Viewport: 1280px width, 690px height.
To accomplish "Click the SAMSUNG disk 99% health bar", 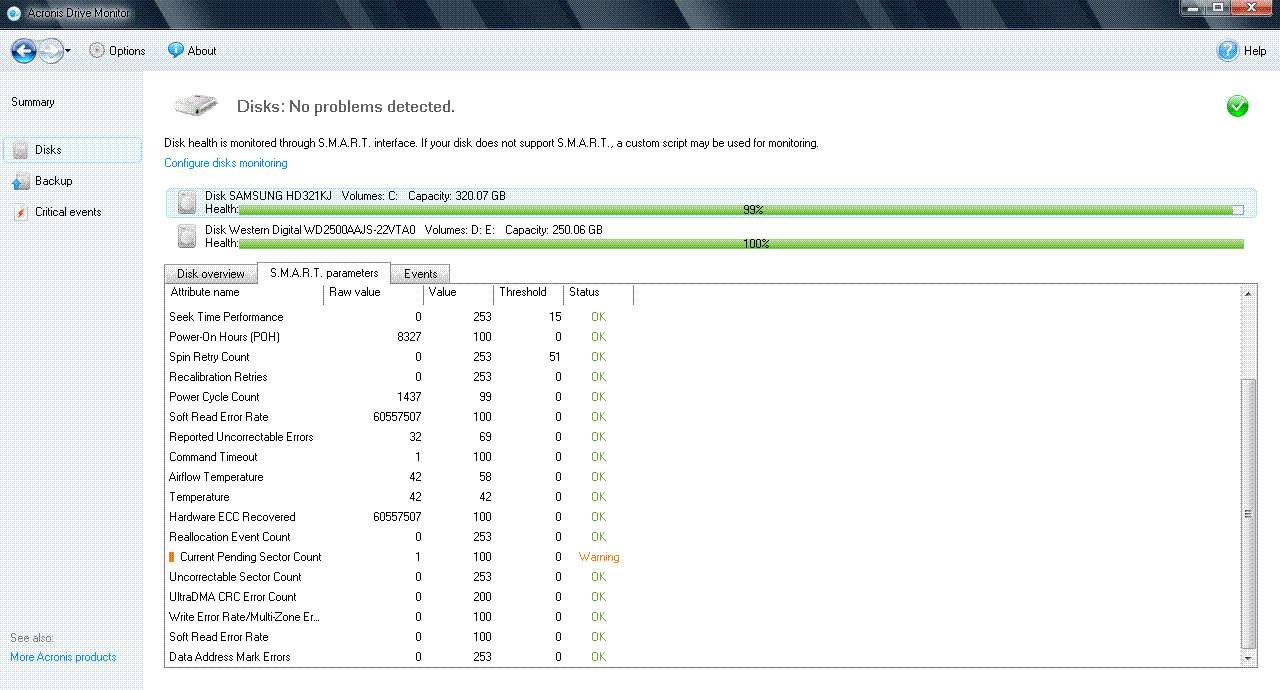I will pyautogui.click(x=741, y=210).
